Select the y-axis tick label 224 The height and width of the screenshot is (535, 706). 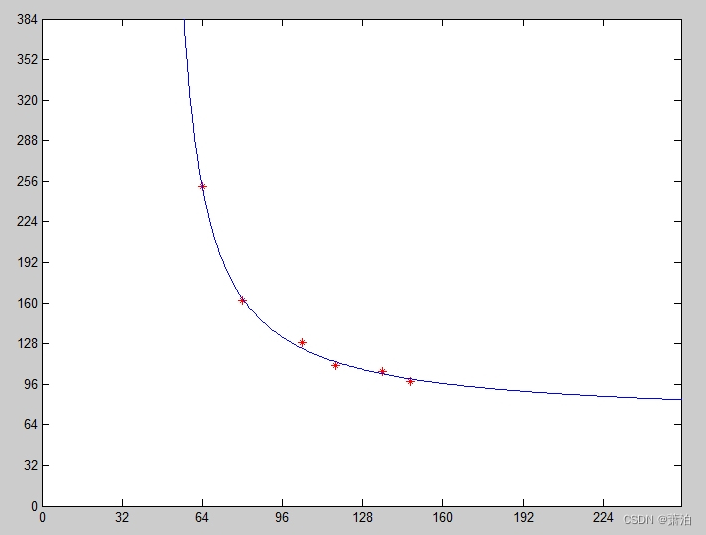pyautogui.click(x=27, y=222)
